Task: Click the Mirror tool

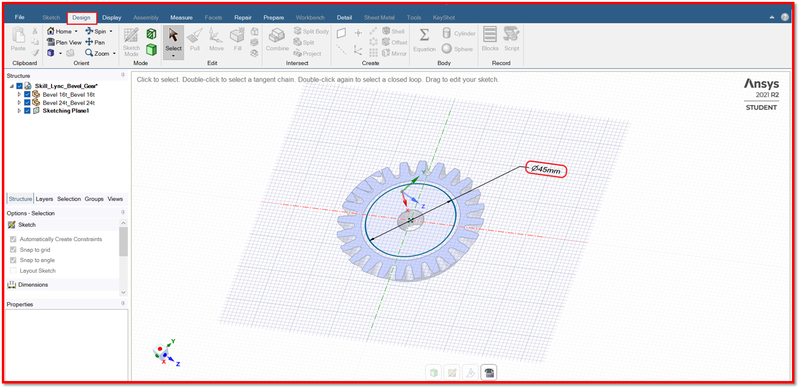Action: [x=394, y=53]
